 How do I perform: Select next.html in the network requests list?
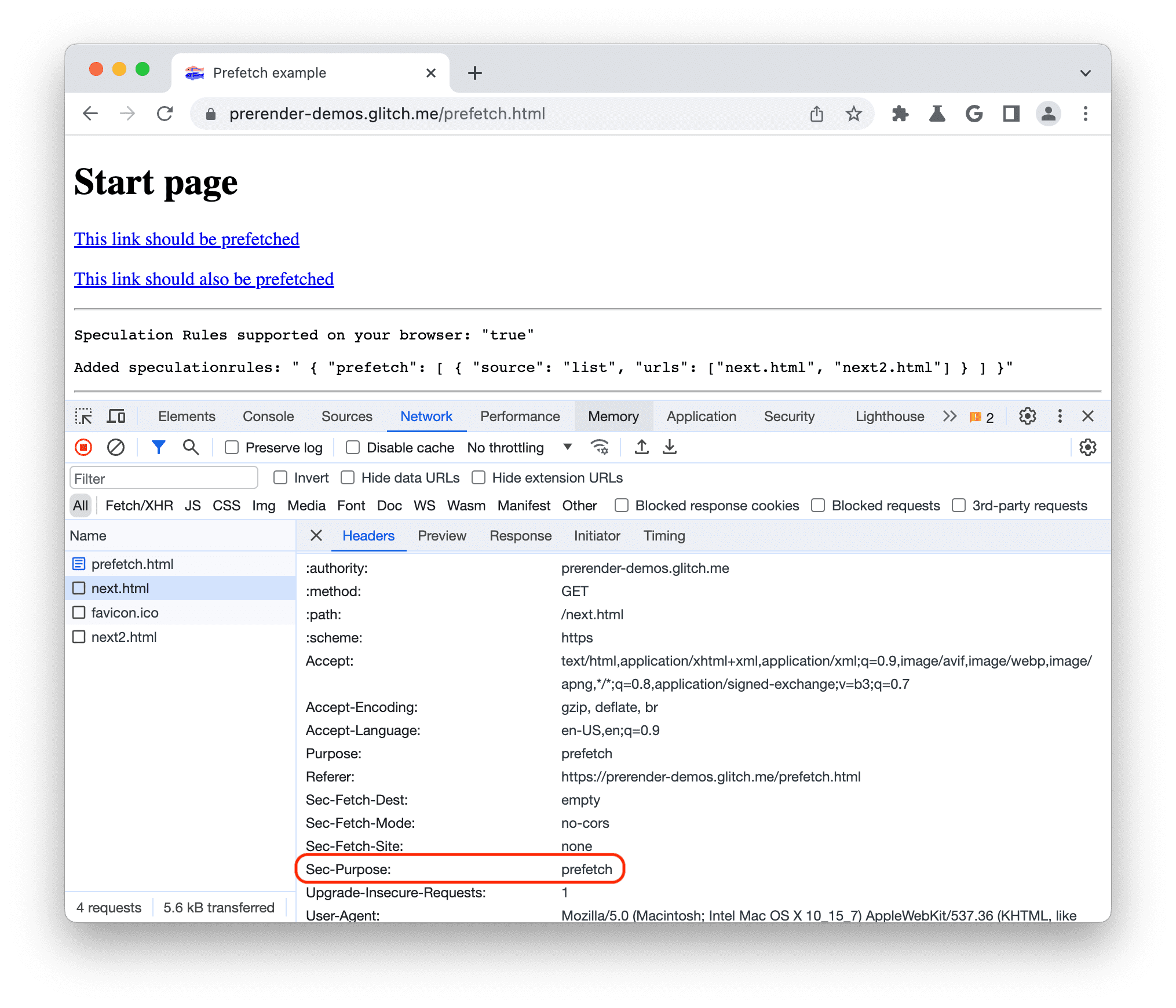pos(118,588)
